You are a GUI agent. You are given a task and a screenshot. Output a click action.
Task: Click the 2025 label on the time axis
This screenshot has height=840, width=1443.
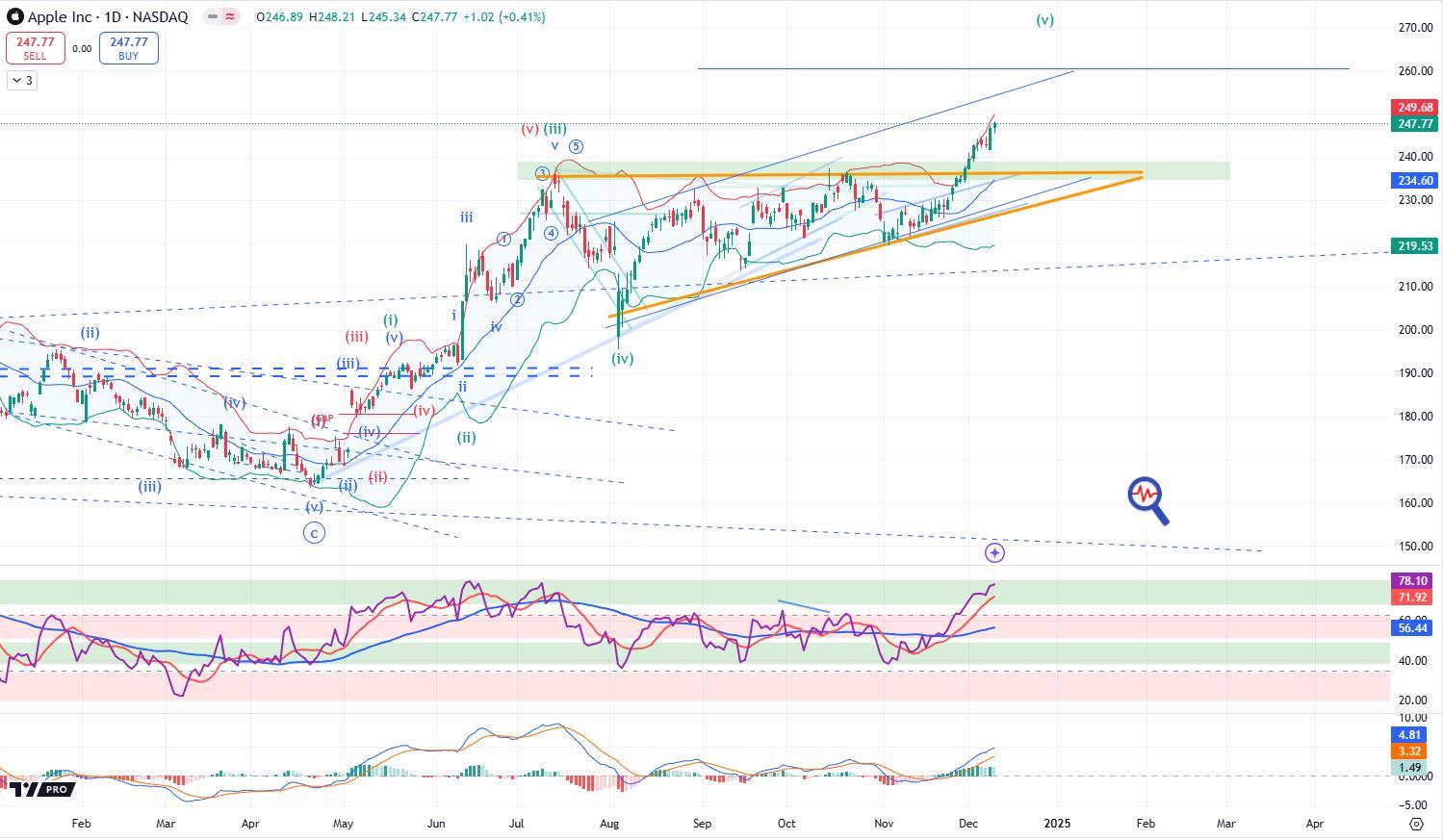[1057, 824]
